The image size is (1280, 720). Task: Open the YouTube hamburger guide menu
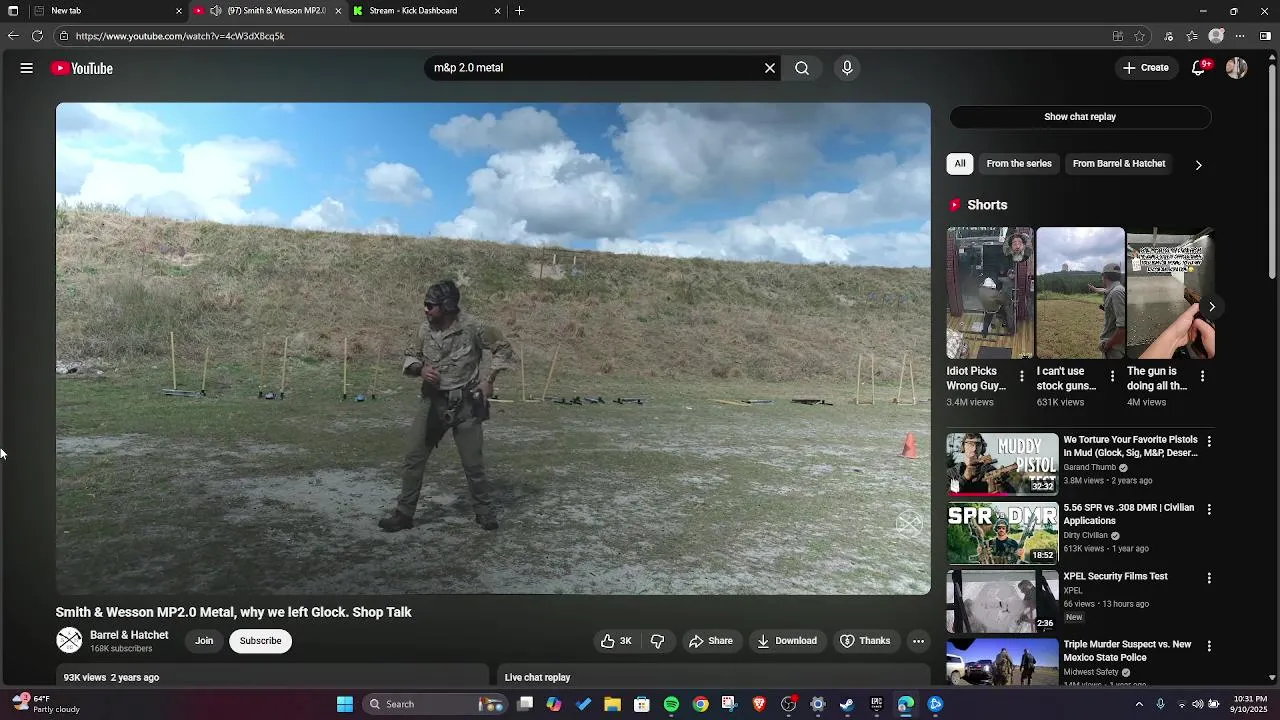(x=27, y=68)
